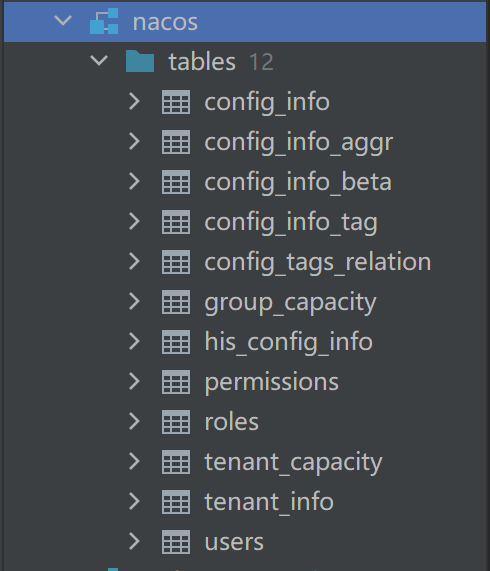The height and width of the screenshot is (571, 490).
Task: Click the nacos schema icon
Action: click(x=104, y=21)
